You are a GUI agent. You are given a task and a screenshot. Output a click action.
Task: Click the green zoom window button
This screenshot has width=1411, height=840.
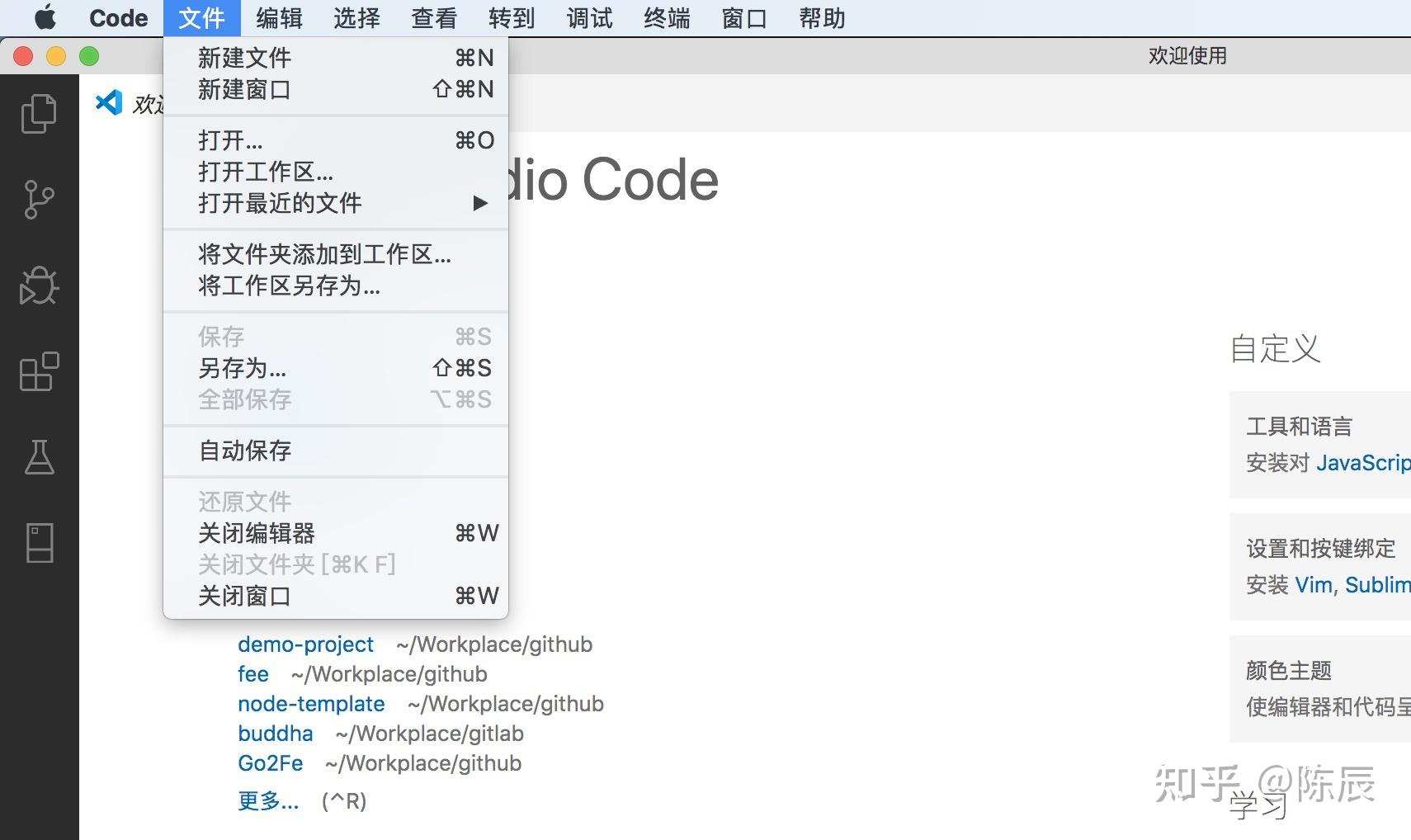tap(89, 56)
